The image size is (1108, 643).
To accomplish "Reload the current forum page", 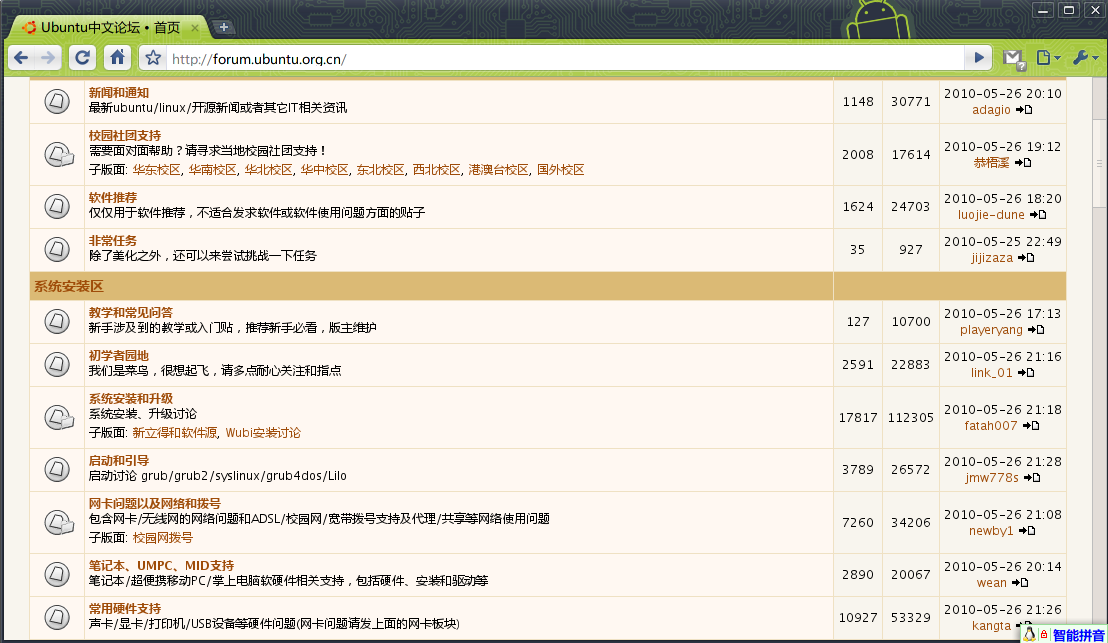I will tap(83, 58).
